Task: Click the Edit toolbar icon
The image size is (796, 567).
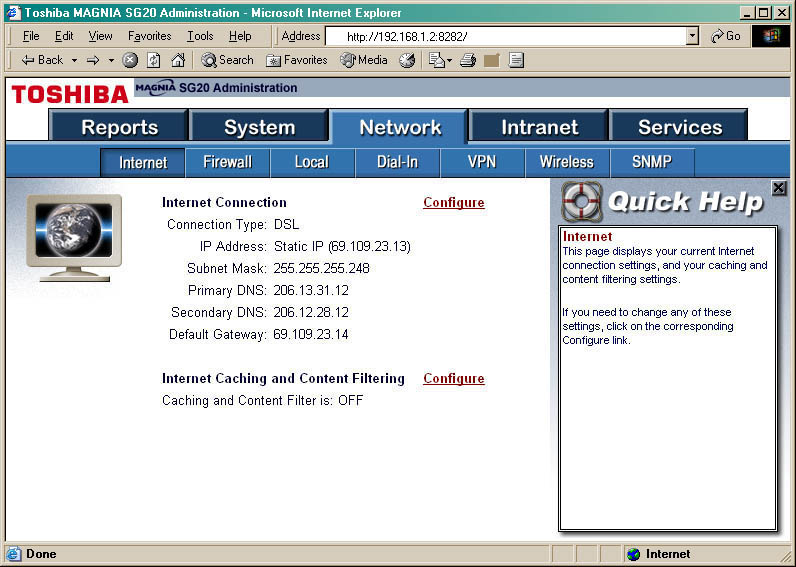Action: [491, 60]
